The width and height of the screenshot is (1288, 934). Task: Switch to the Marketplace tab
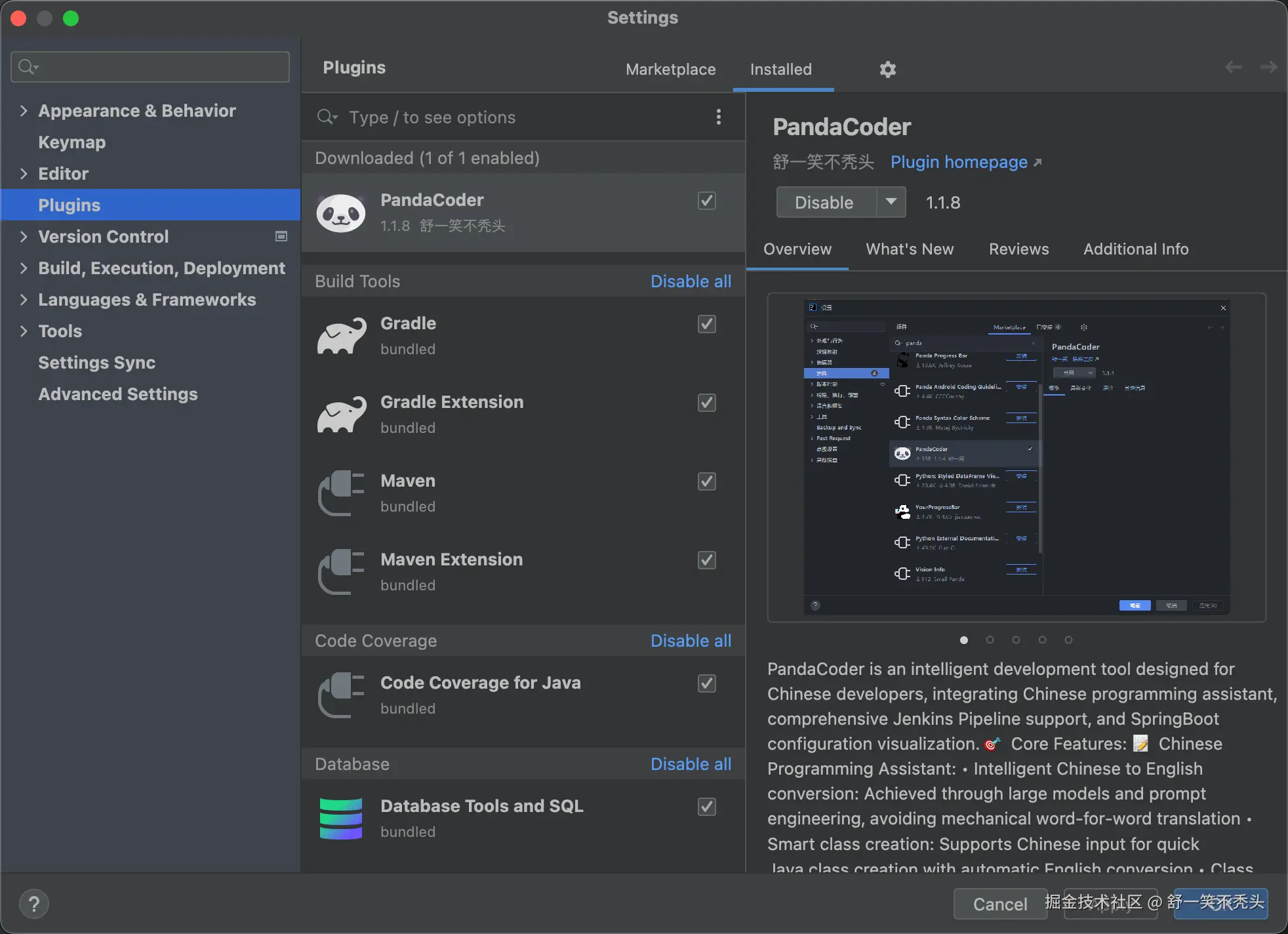point(670,70)
